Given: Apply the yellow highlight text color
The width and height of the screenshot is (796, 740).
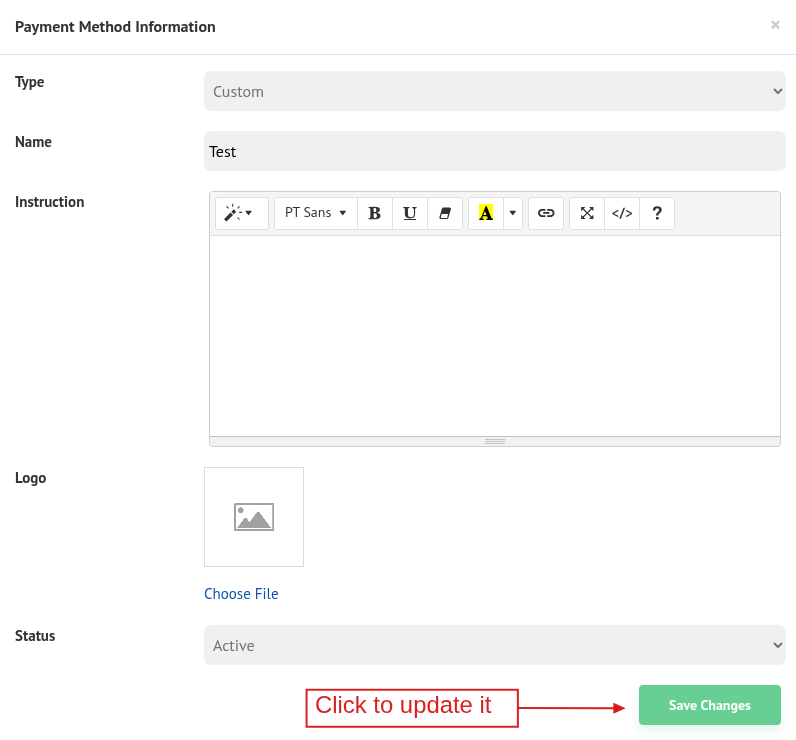Looking at the screenshot, I should click(486, 213).
